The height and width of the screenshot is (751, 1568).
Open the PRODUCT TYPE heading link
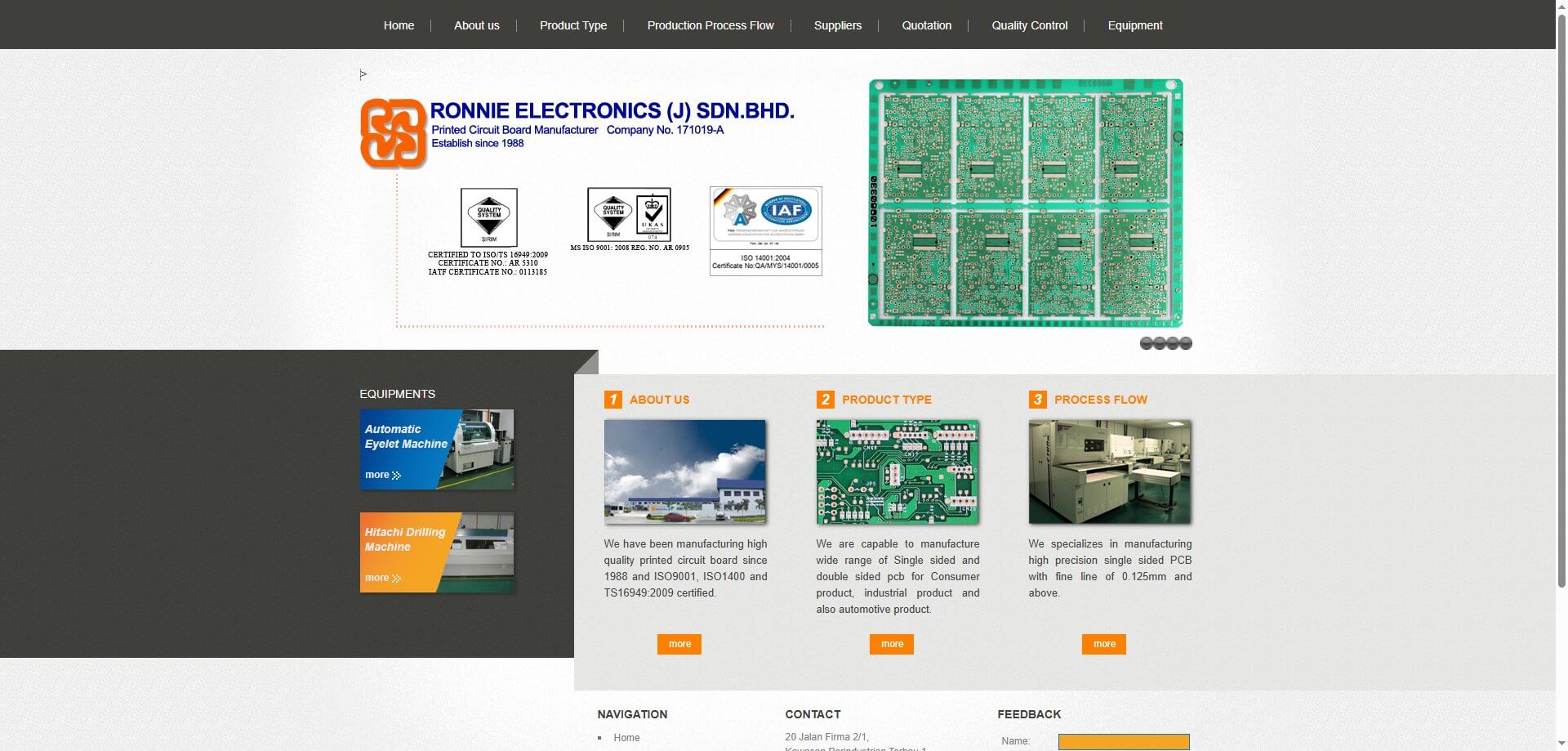(886, 400)
